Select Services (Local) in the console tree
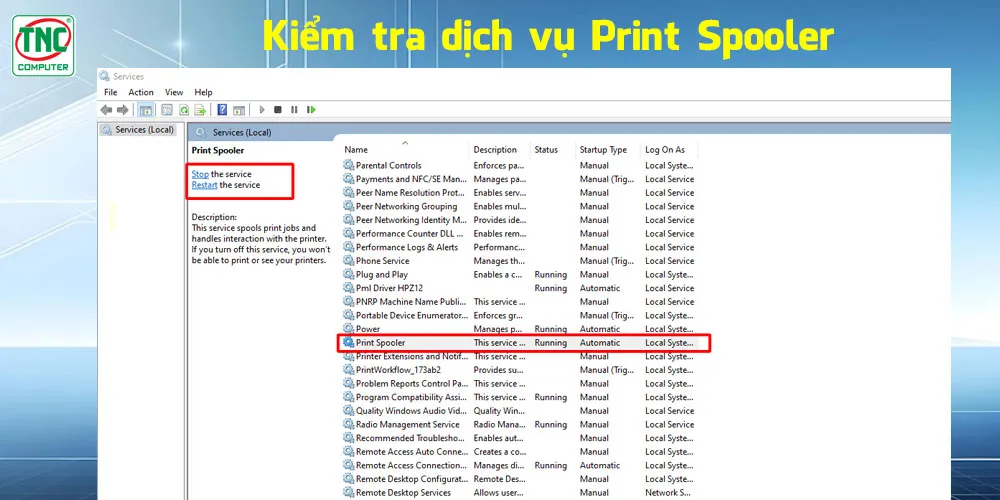The image size is (1000, 500). coord(144,130)
